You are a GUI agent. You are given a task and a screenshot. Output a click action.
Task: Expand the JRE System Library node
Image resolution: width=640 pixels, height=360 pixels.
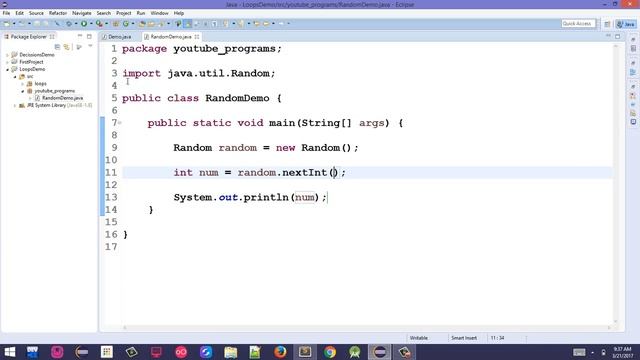click(x=15, y=105)
